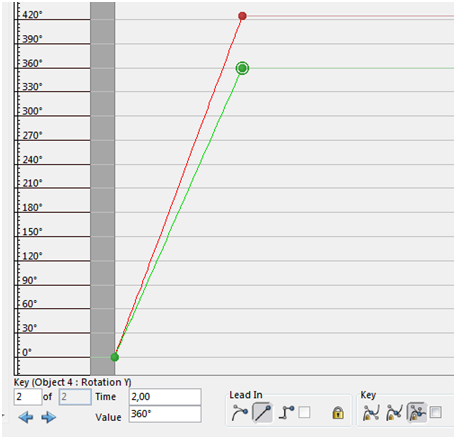The width and height of the screenshot is (456, 439).
Task: Click the first Key curve lock icon
Action: tap(371, 413)
